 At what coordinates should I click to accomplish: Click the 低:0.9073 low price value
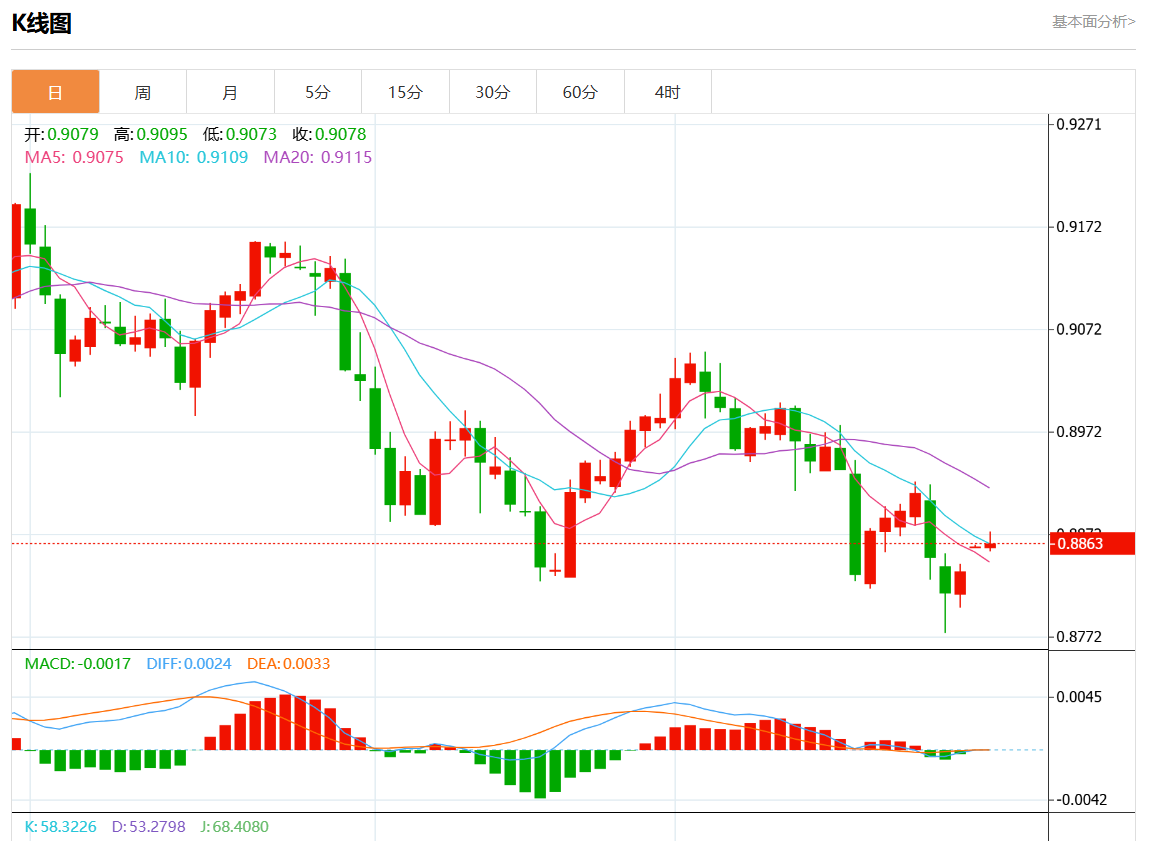[240, 134]
